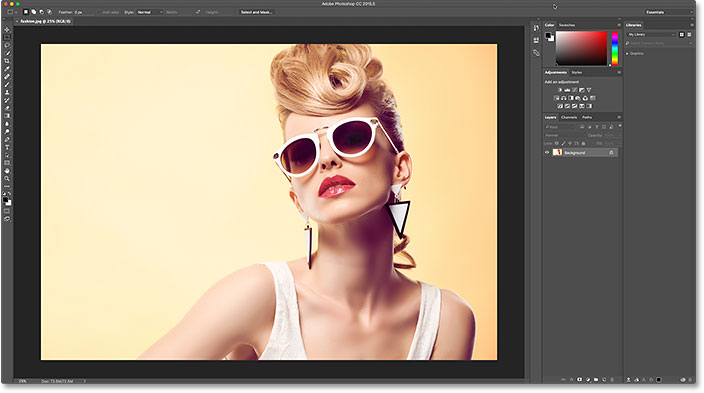Select the Move tool
The image size is (704, 393).
tap(7, 29)
